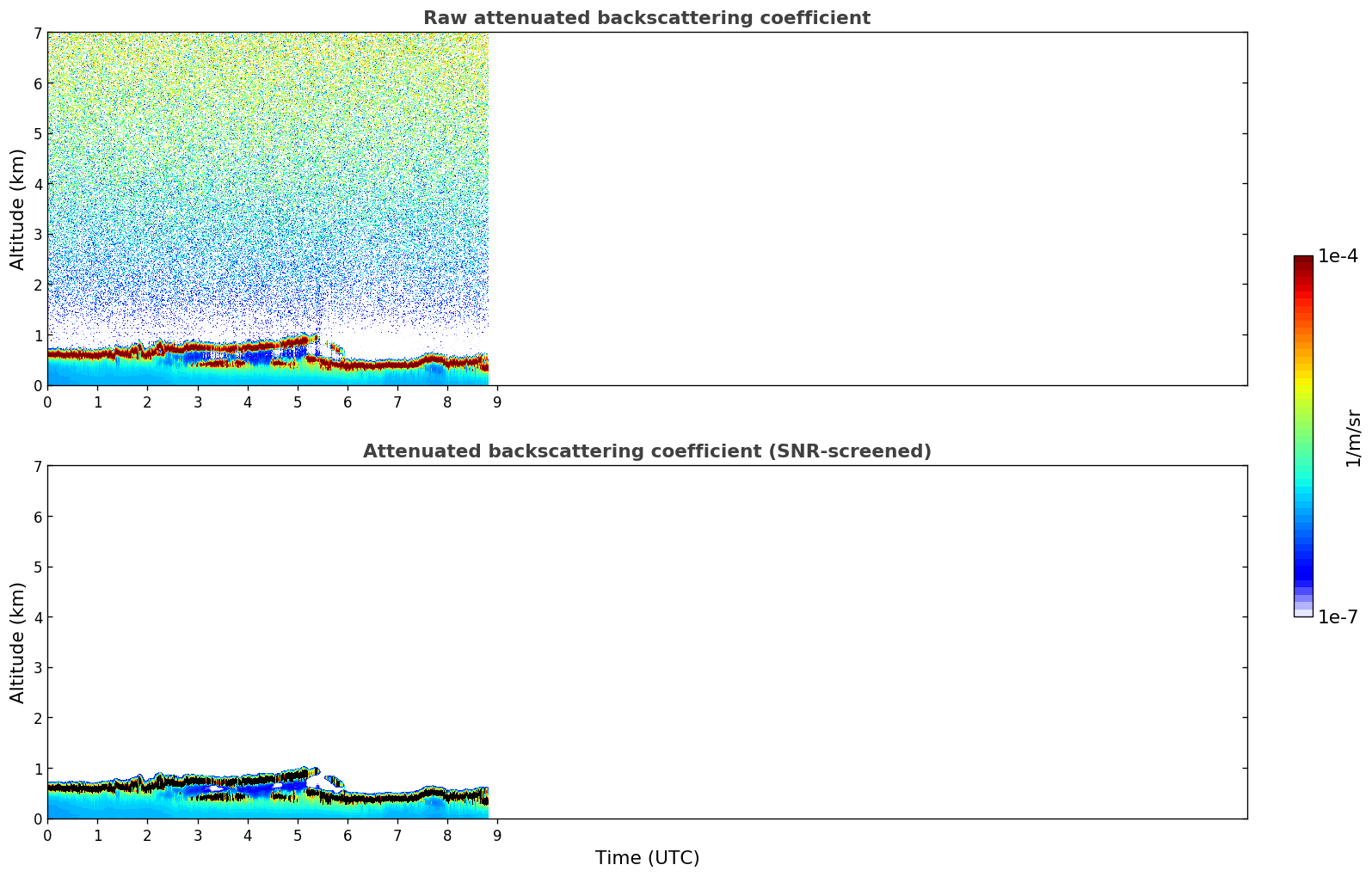1372x877 pixels.
Task: Click altitude tick '7' on bottom plot
Action: [37, 466]
